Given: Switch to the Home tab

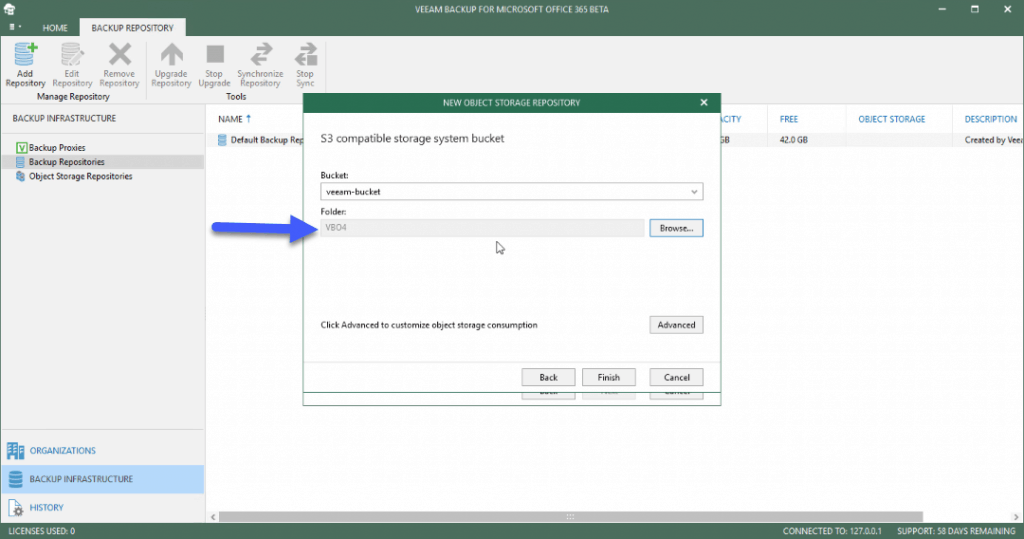Looking at the screenshot, I should click(x=55, y=28).
